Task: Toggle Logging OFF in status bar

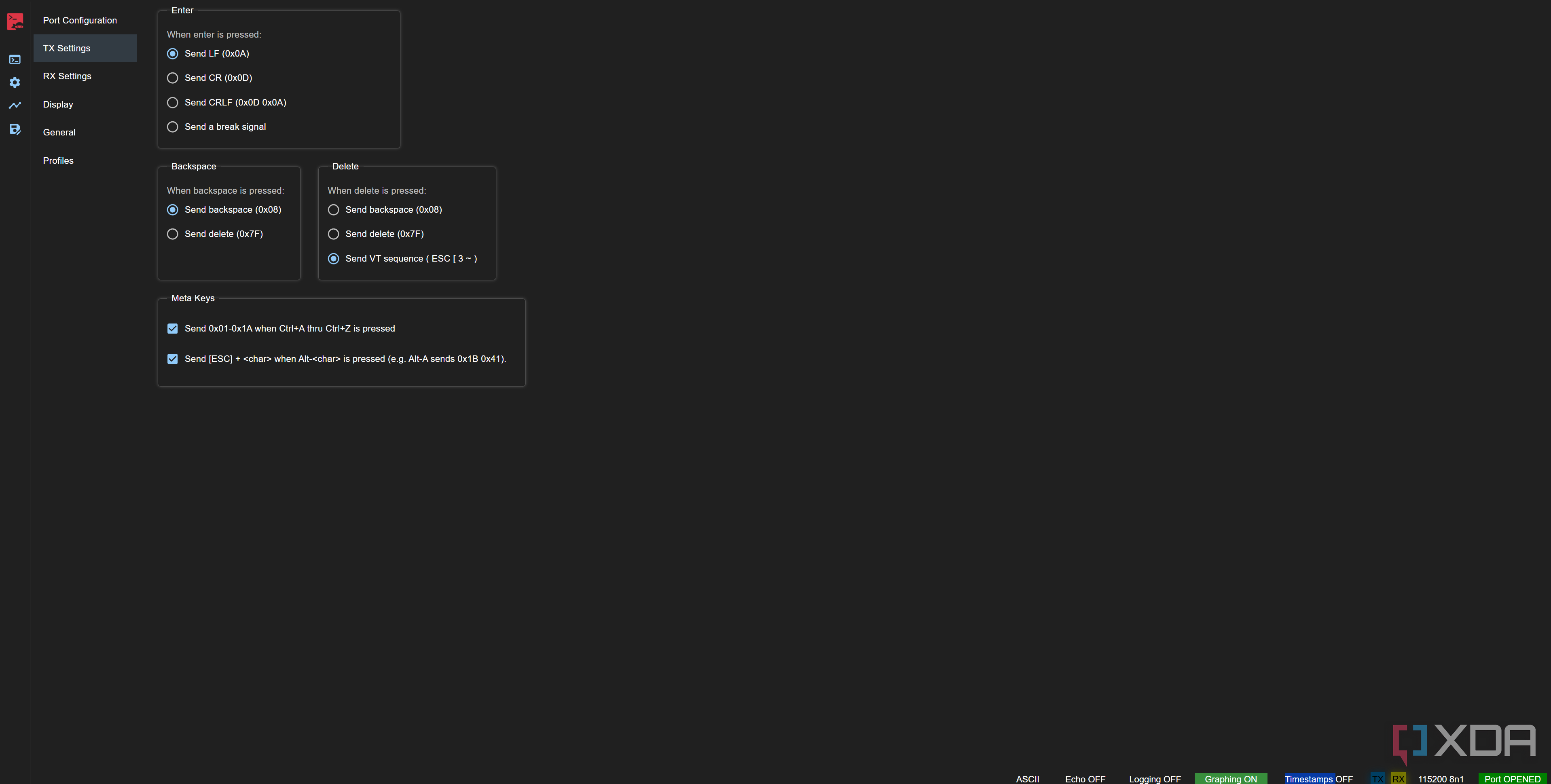Action: (x=1155, y=779)
